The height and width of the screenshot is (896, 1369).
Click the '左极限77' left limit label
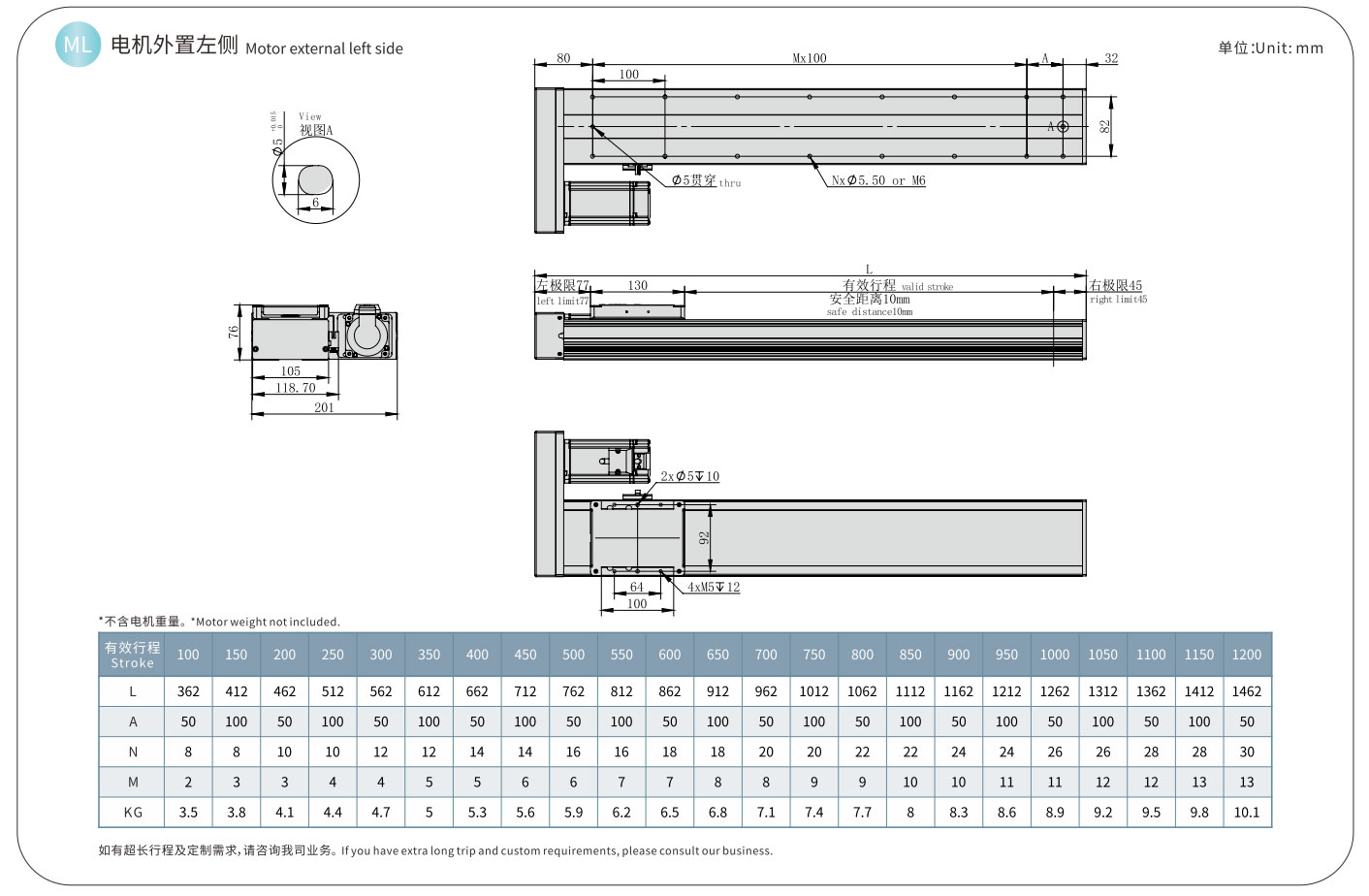coord(563,285)
